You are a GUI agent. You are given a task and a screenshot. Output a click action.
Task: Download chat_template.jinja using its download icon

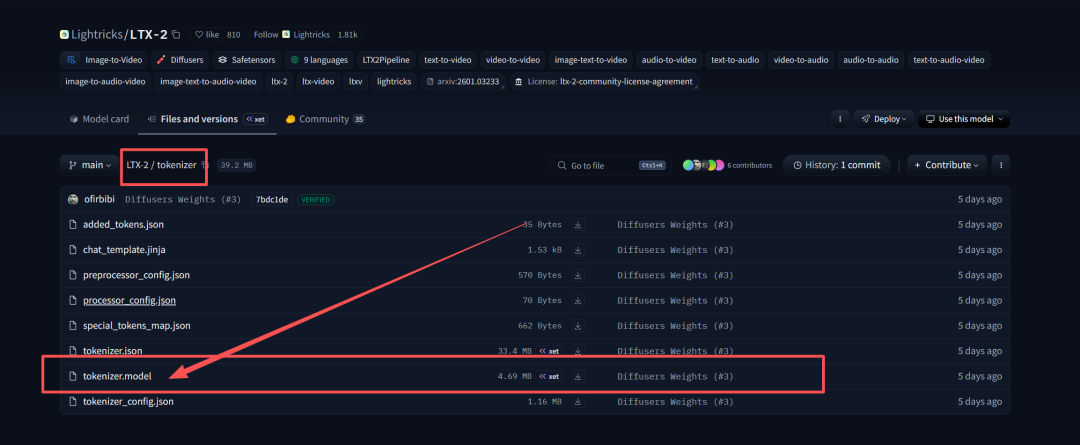click(x=579, y=249)
